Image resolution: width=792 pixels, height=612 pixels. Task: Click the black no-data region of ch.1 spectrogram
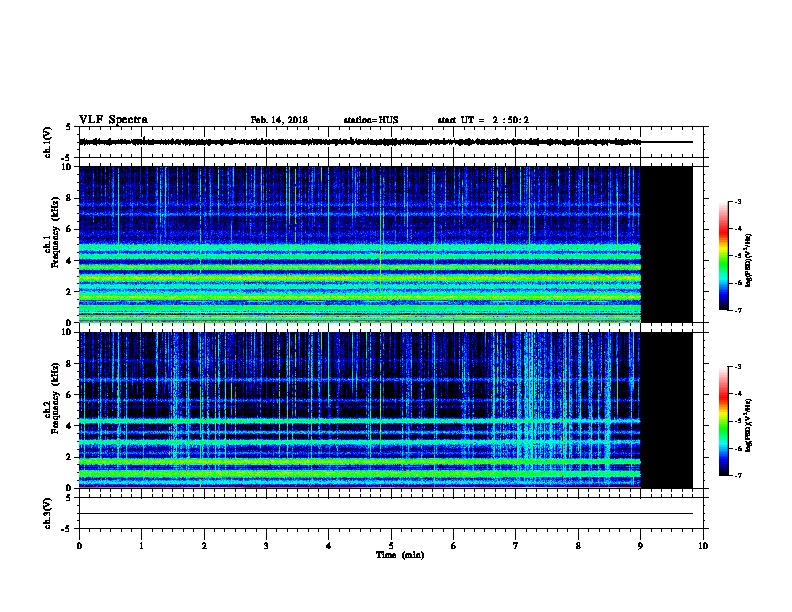(667, 244)
